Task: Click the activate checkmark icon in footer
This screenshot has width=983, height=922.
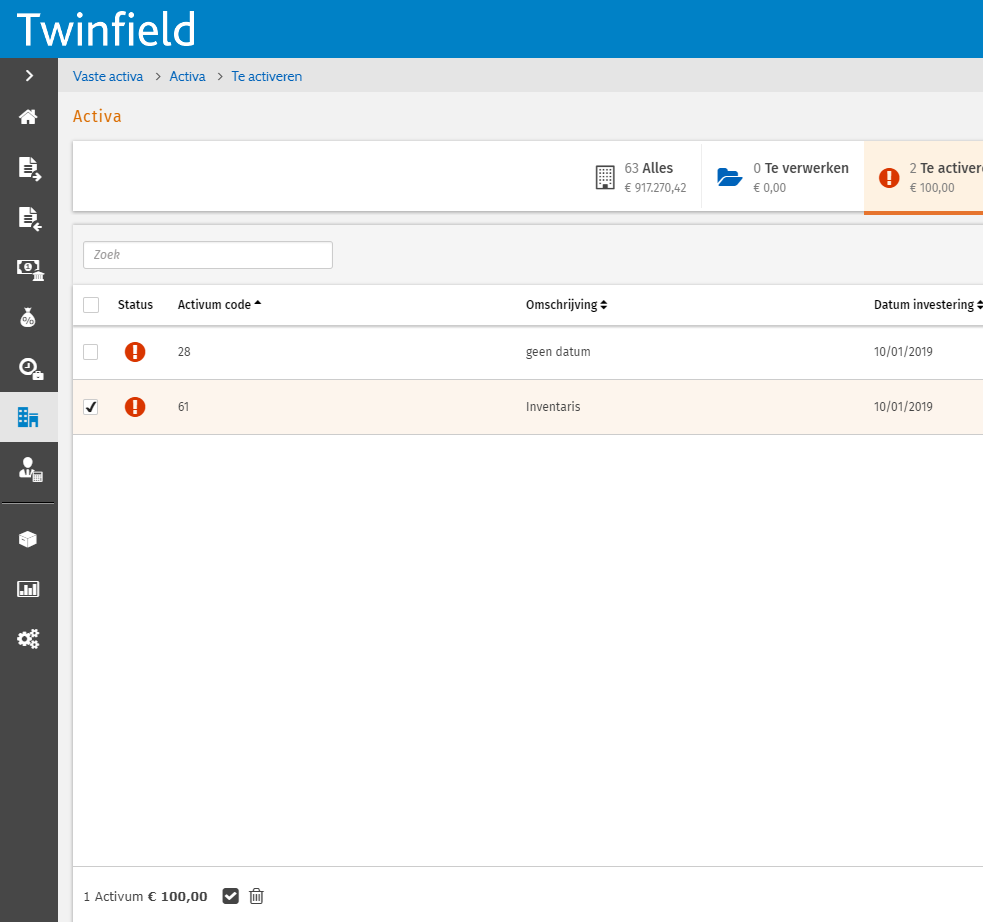Action: tap(231, 896)
